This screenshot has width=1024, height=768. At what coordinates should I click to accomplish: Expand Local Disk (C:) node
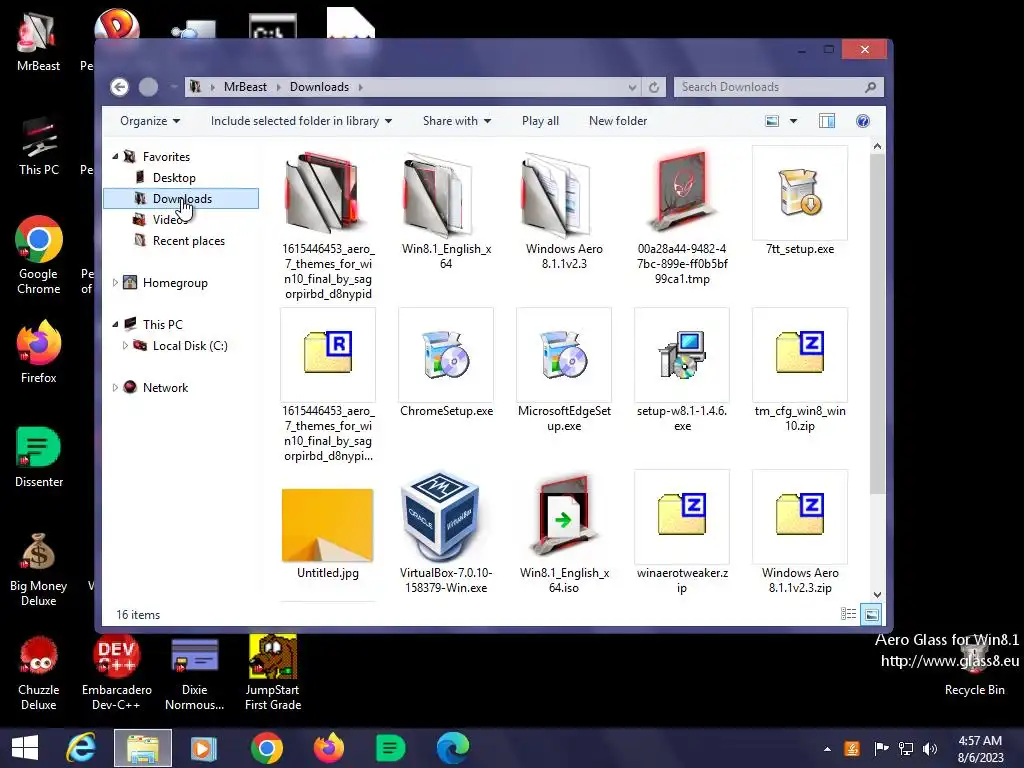(x=125, y=345)
